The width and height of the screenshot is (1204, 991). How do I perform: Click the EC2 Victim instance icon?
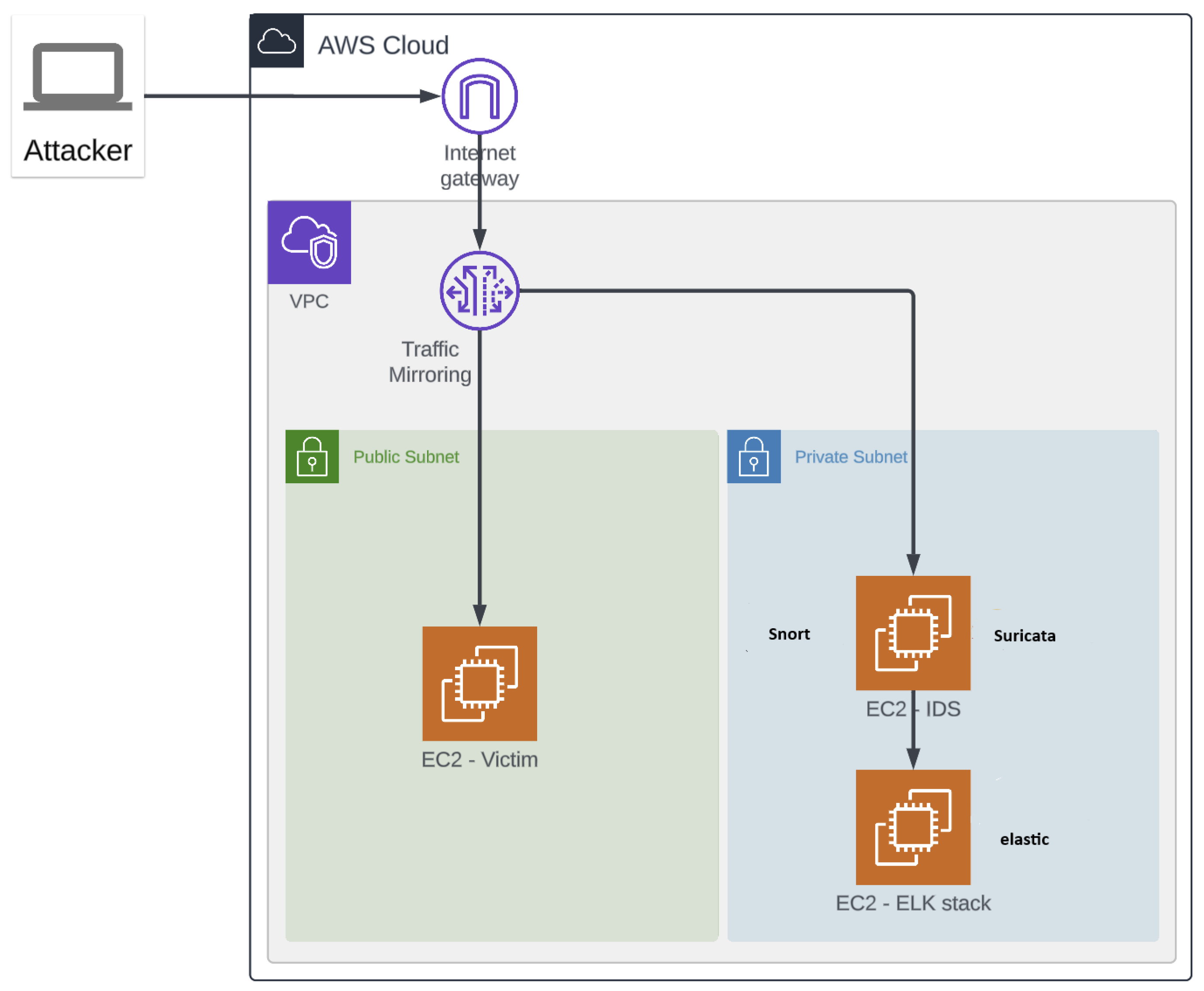click(480, 683)
